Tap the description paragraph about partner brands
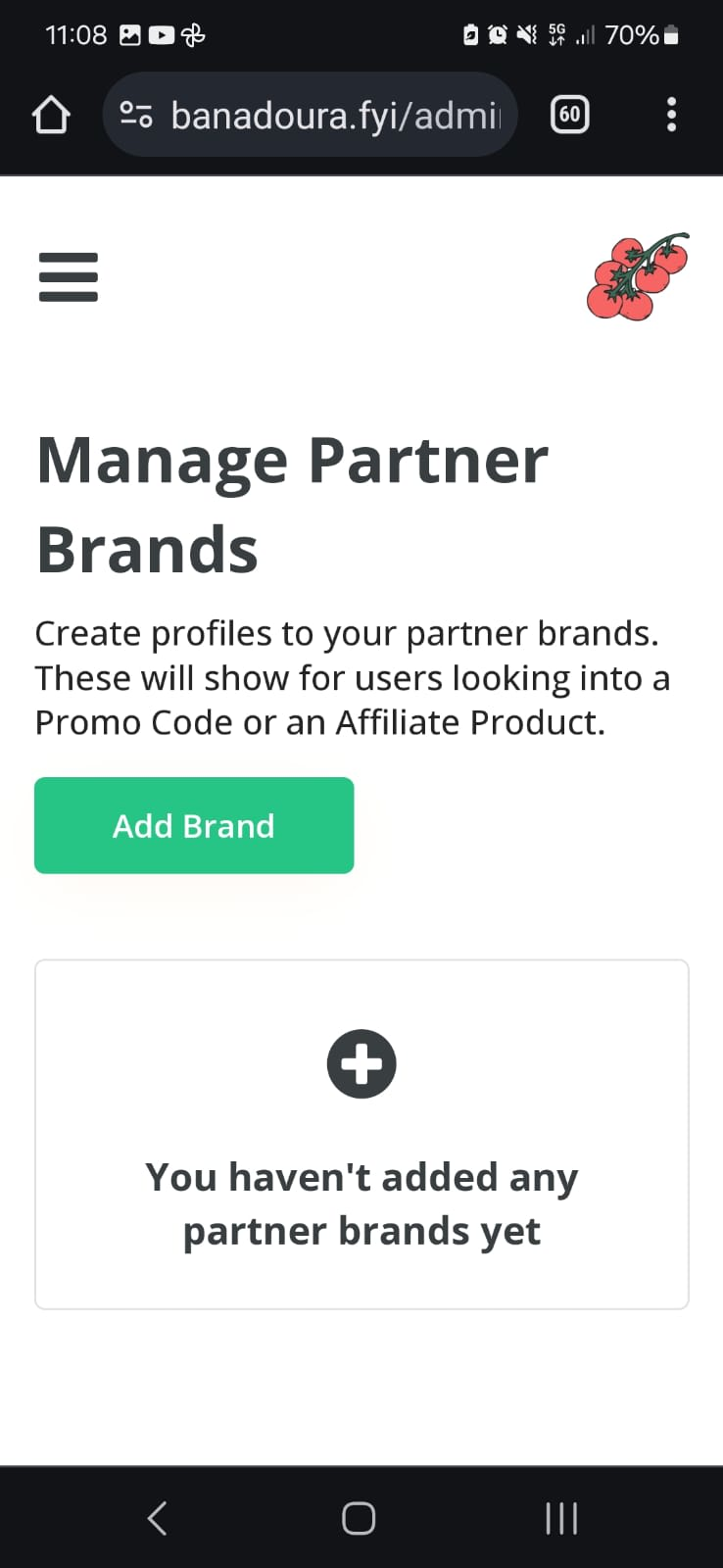Screen dimensions: 723x1568 [353, 678]
